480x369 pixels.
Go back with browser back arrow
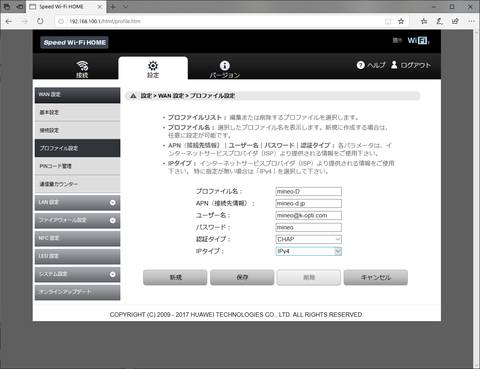click(9, 21)
